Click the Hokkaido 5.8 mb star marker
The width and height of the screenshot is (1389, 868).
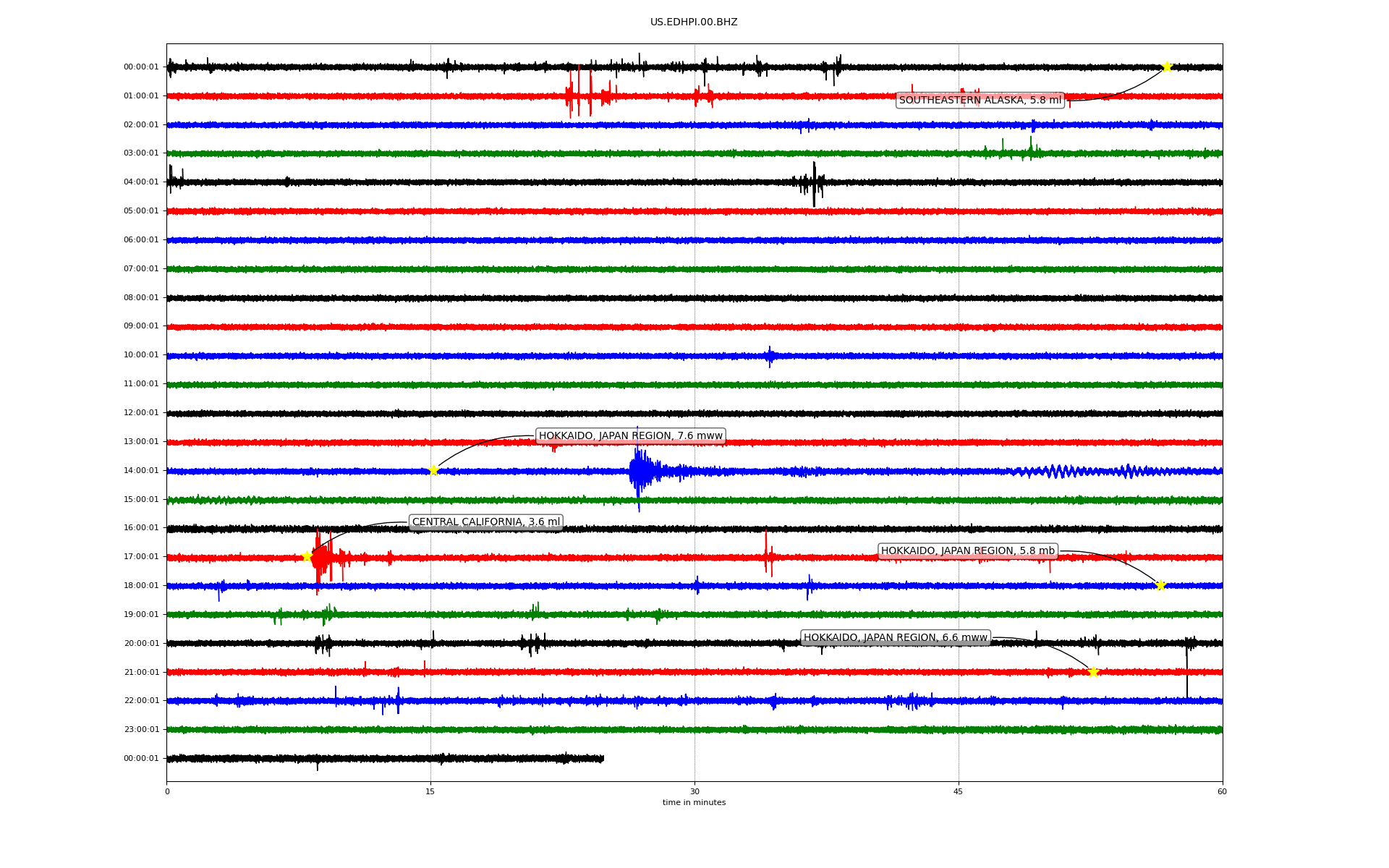1160,585
